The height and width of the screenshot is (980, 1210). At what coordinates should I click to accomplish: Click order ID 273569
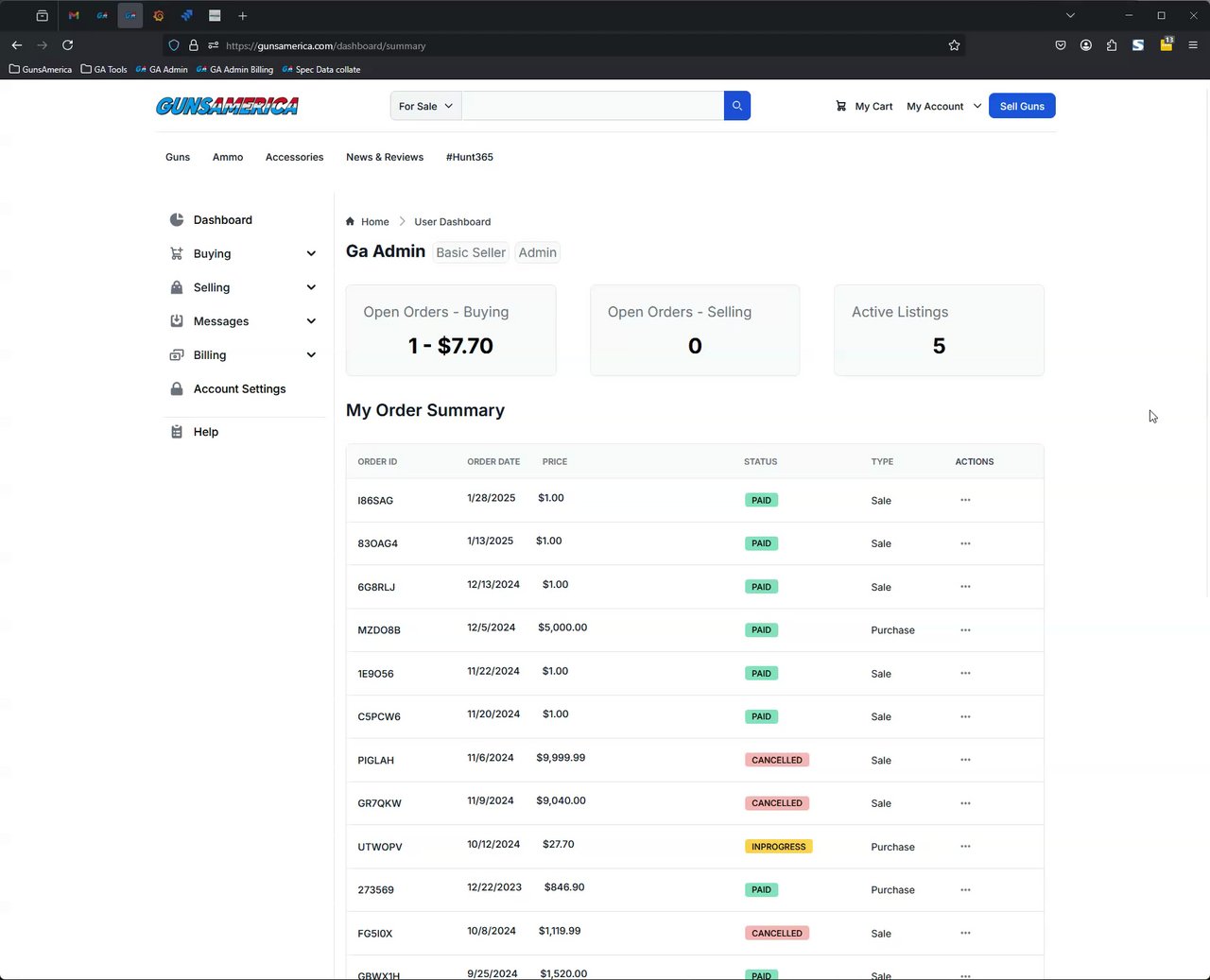[375, 890]
